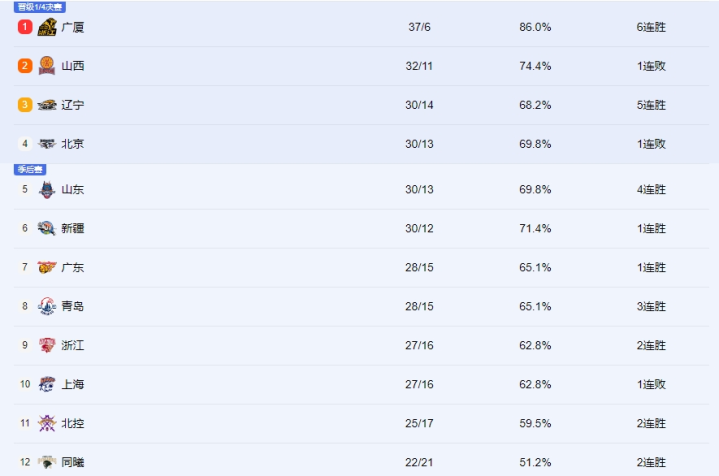Select the 季后赛 section tag
Screen dimensions: 719x476
[x=30, y=169]
